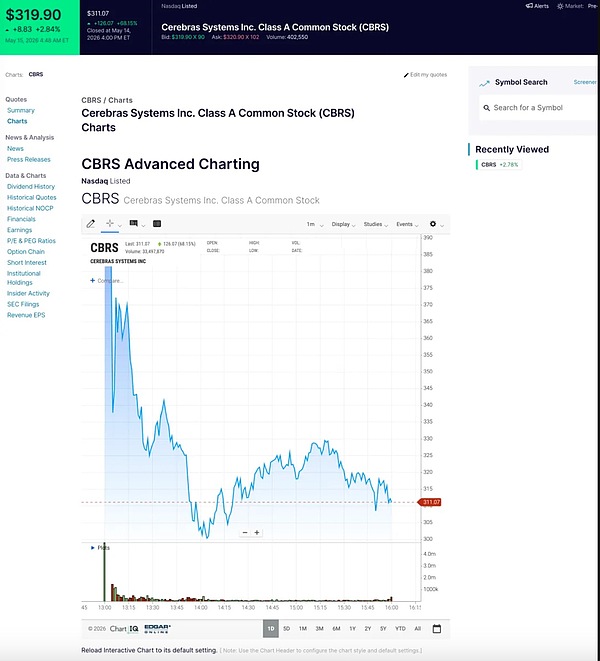Open the 1m interval dropdown
The width and height of the screenshot is (600, 661).
tap(315, 224)
